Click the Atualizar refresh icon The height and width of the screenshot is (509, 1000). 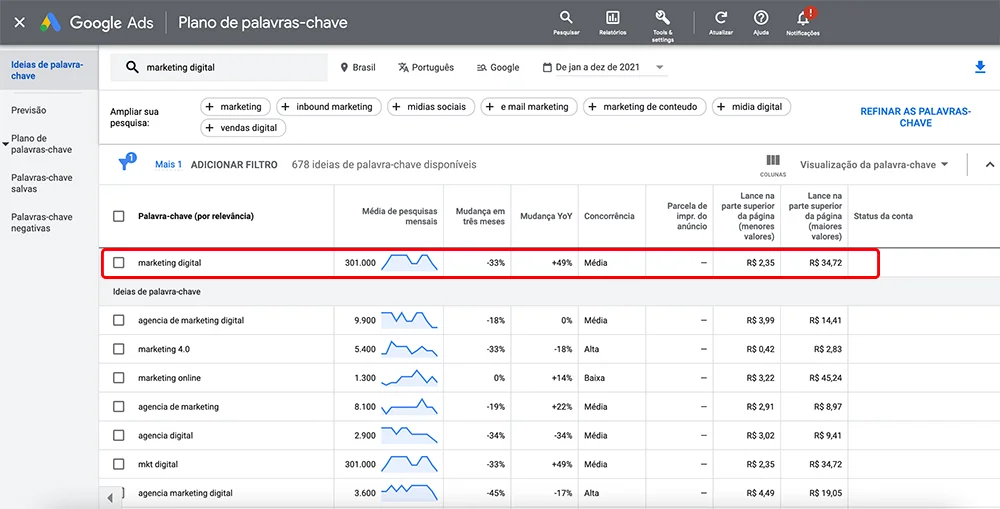click(x=721, y=18)
